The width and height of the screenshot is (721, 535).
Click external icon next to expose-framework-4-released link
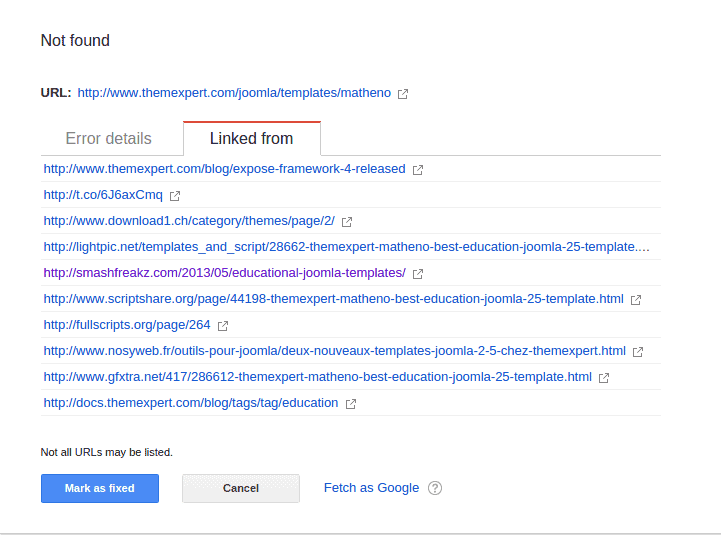tap(418, 170)
